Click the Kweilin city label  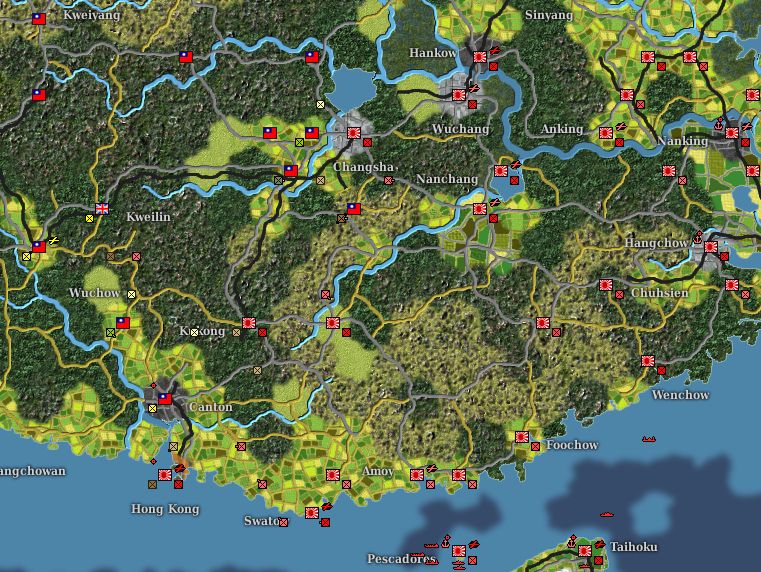pos(149,217)
